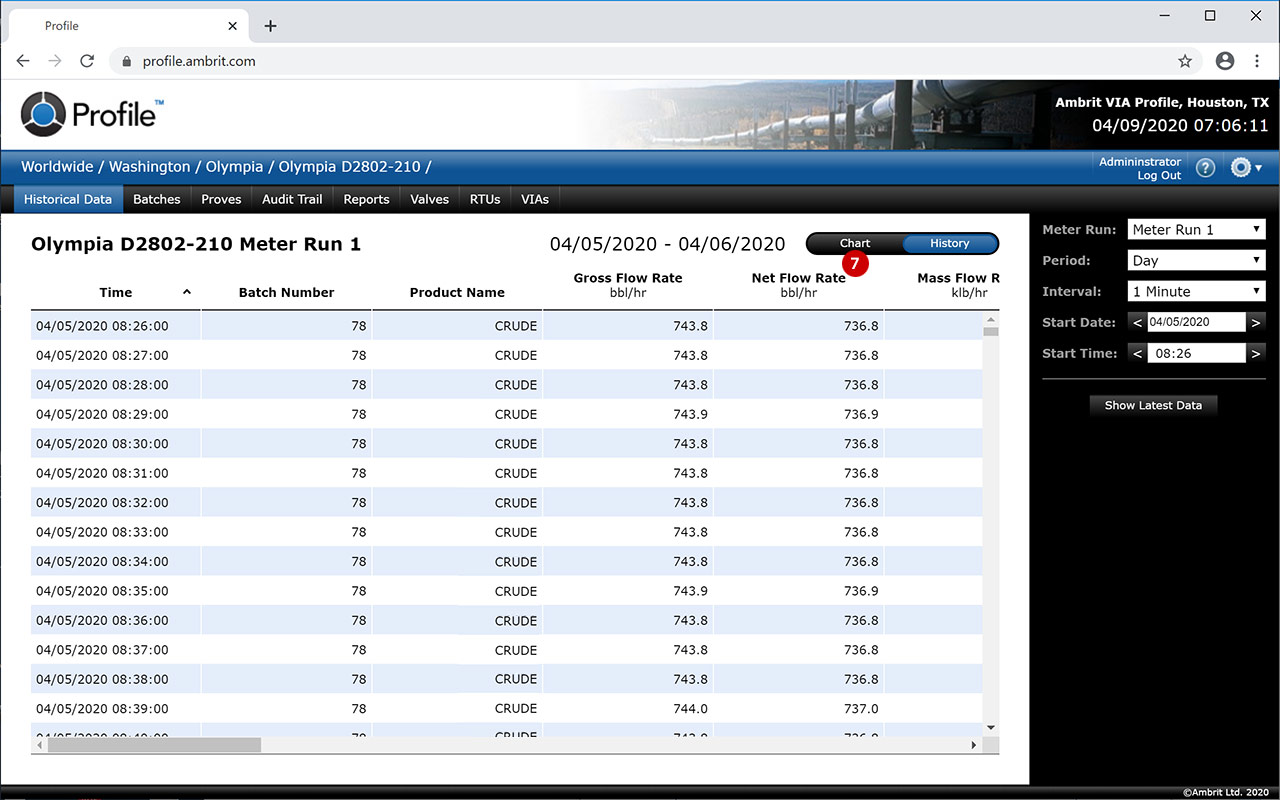Switch view to Chart
The height and width of the screenshot is (800, 1280).
pos(855,243)
